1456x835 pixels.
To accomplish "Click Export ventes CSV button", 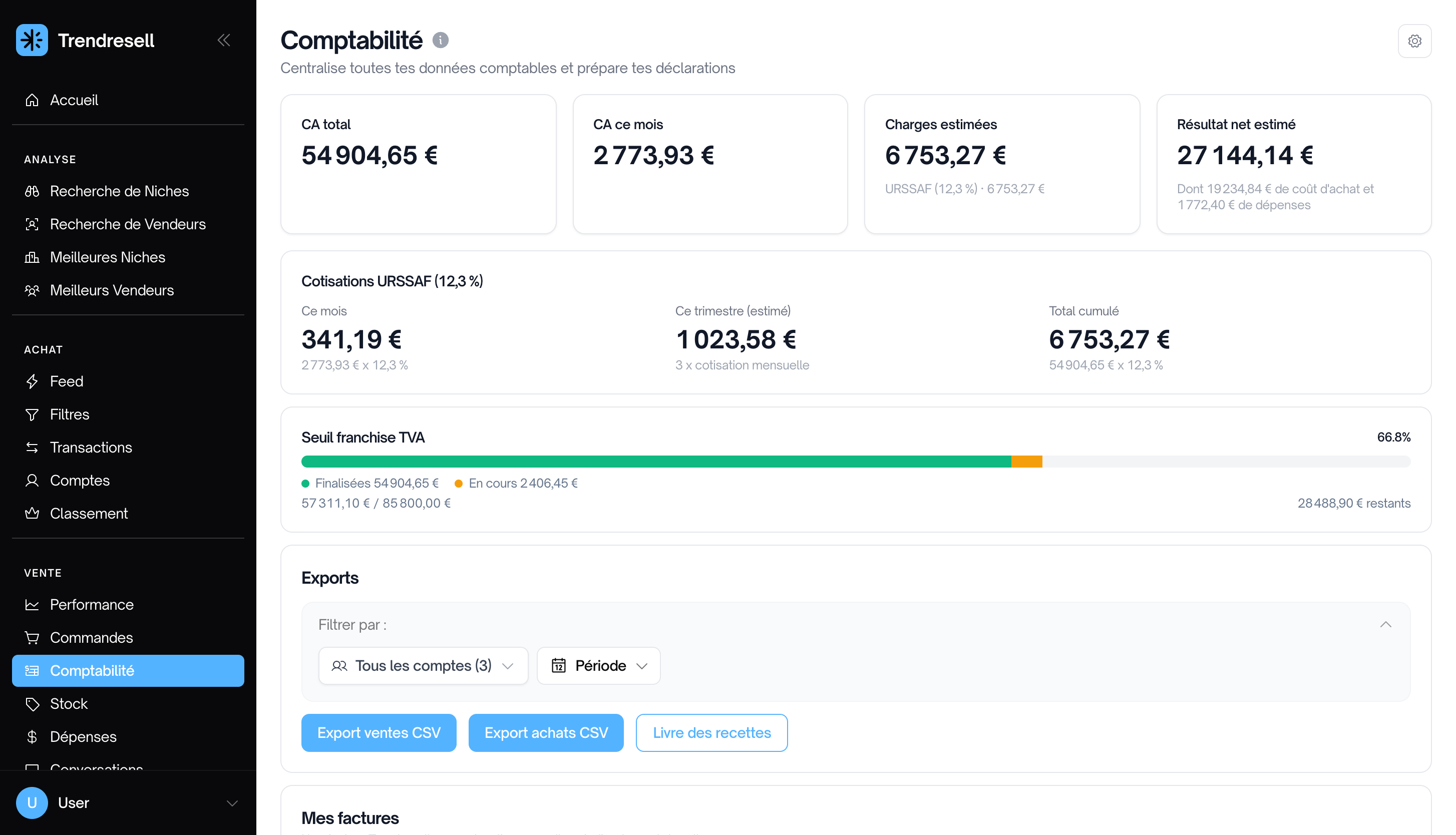I will tap(379, 733).
